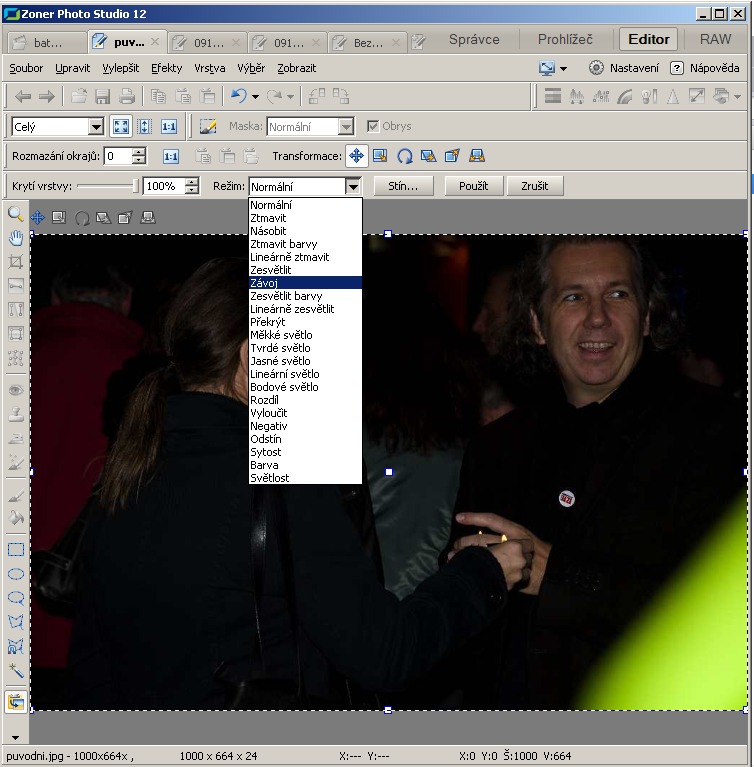Switch to the Správce tab
The height and width of the screenshot is (767, 754).
pos(474,40)
